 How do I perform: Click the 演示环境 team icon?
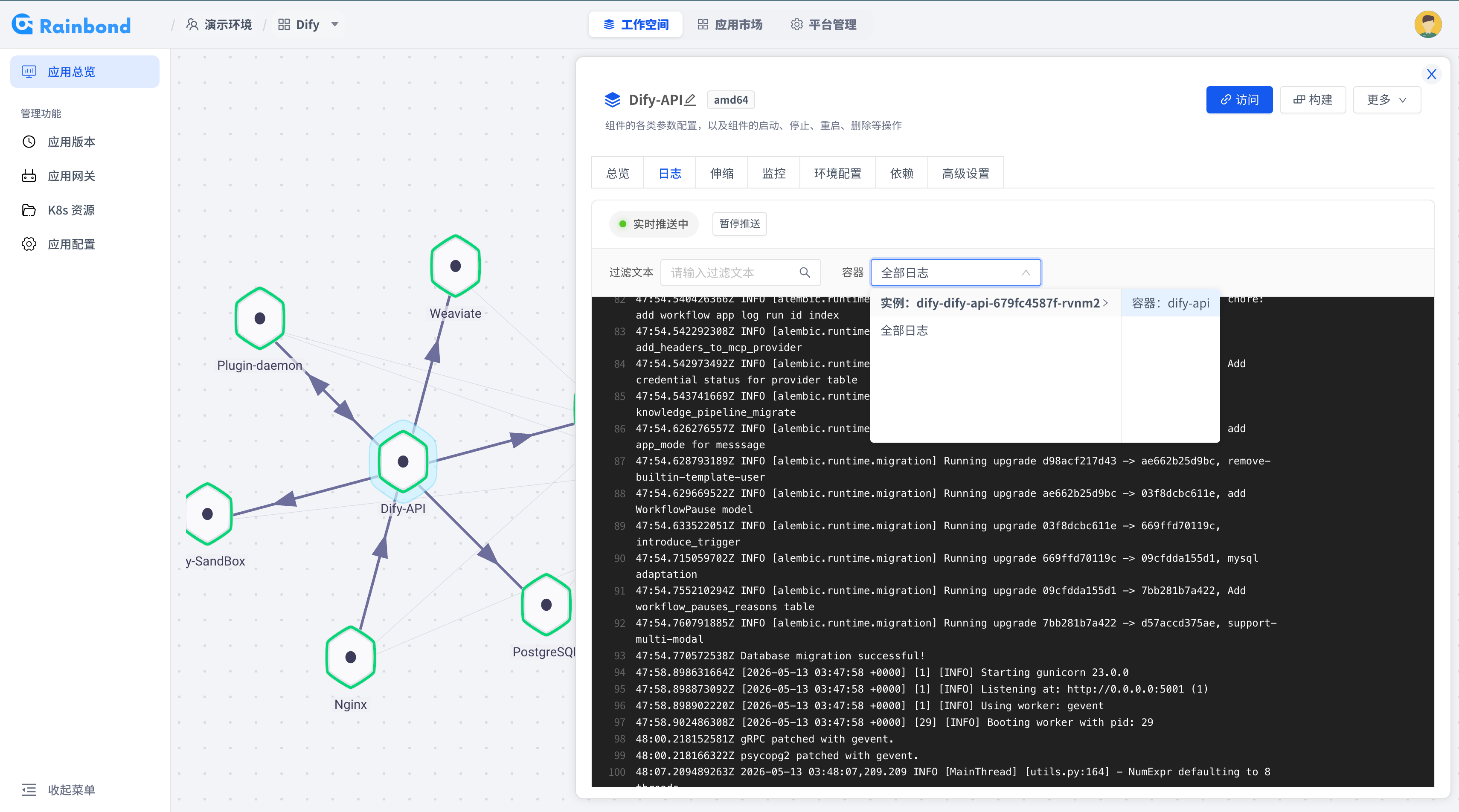[192, 24]
